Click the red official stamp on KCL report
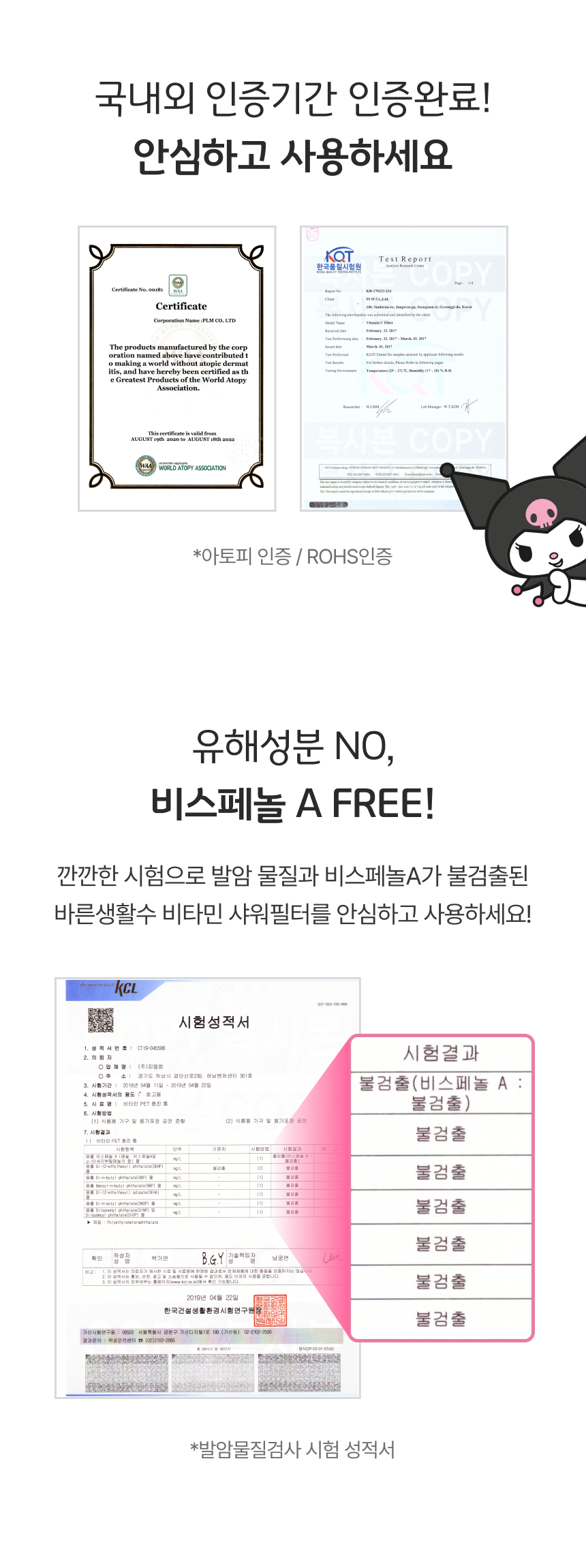 click(271, 1310)
